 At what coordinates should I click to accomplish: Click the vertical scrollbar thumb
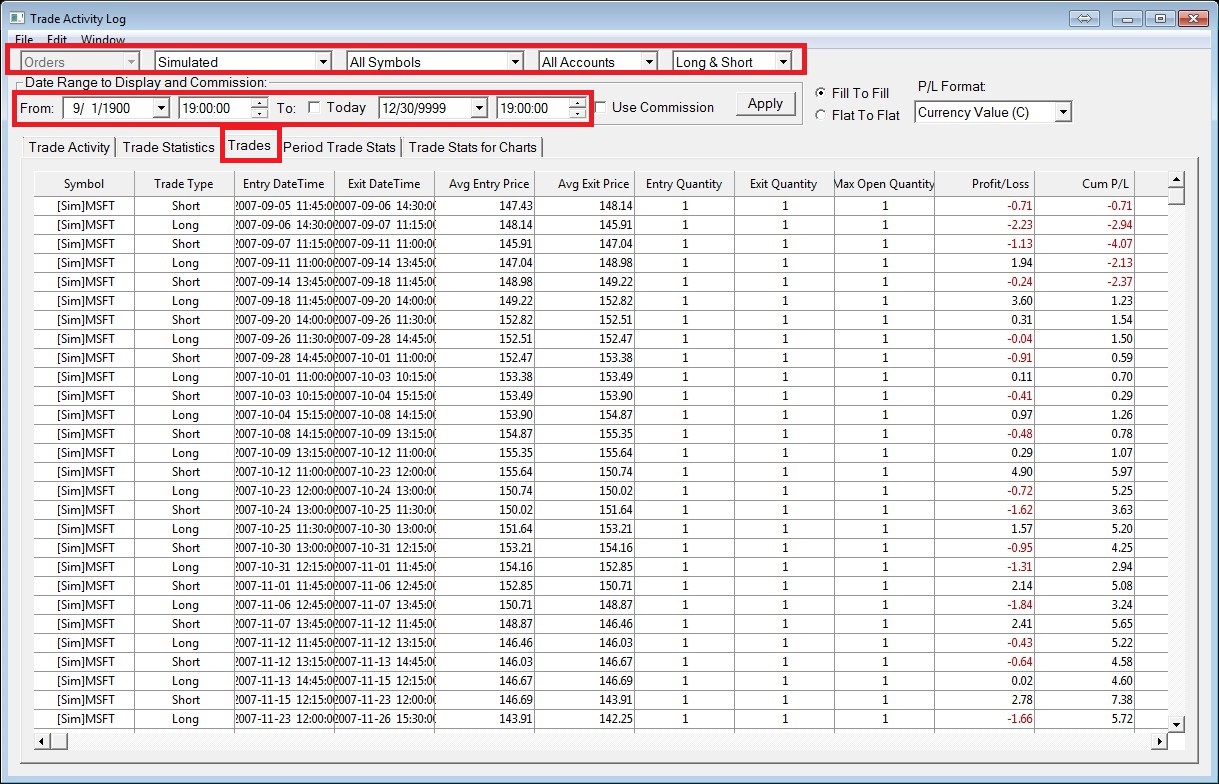(1177, 196)
